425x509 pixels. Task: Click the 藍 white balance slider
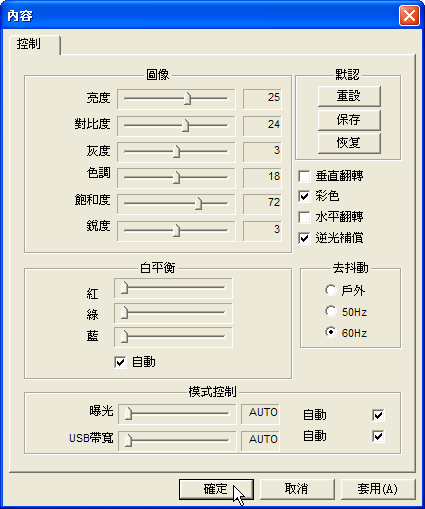point(173,337)
